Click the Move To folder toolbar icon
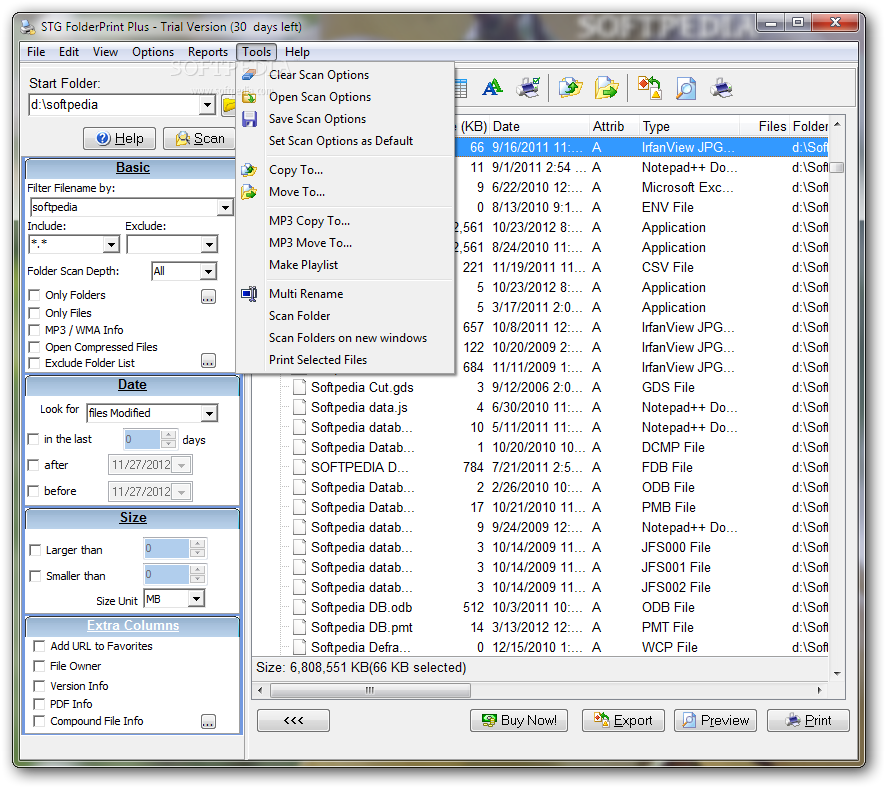886x788 pixels. [x=606, y=88]
